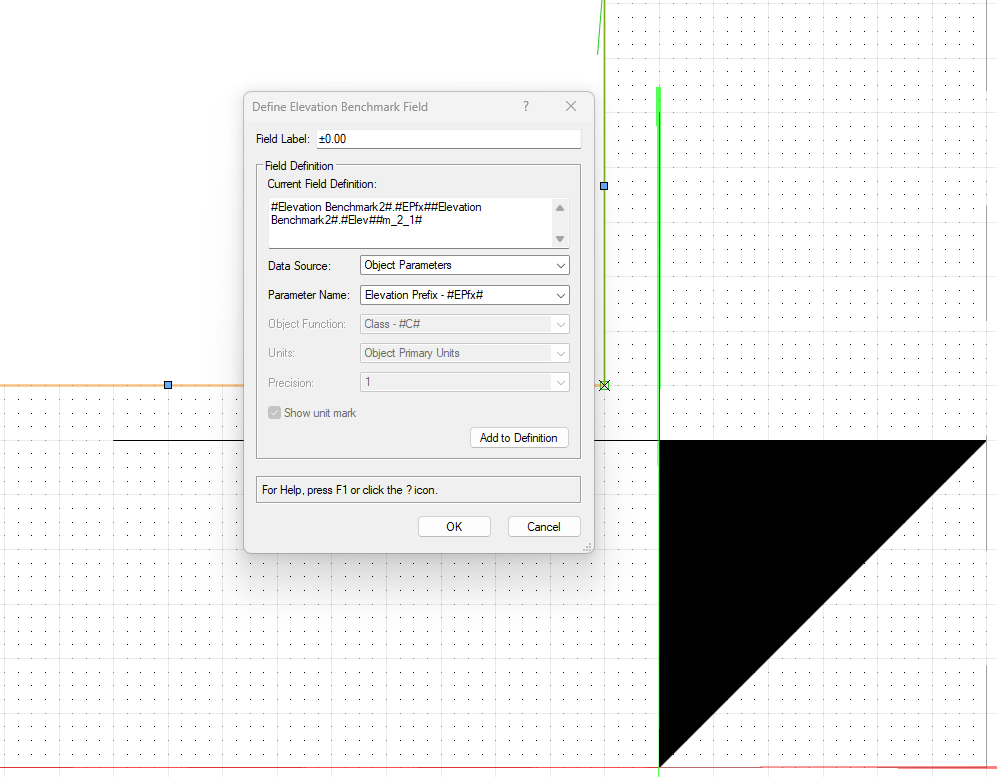The image size is (997, 777).
Task: Click the Field Label input box
Action: [448, 139]
